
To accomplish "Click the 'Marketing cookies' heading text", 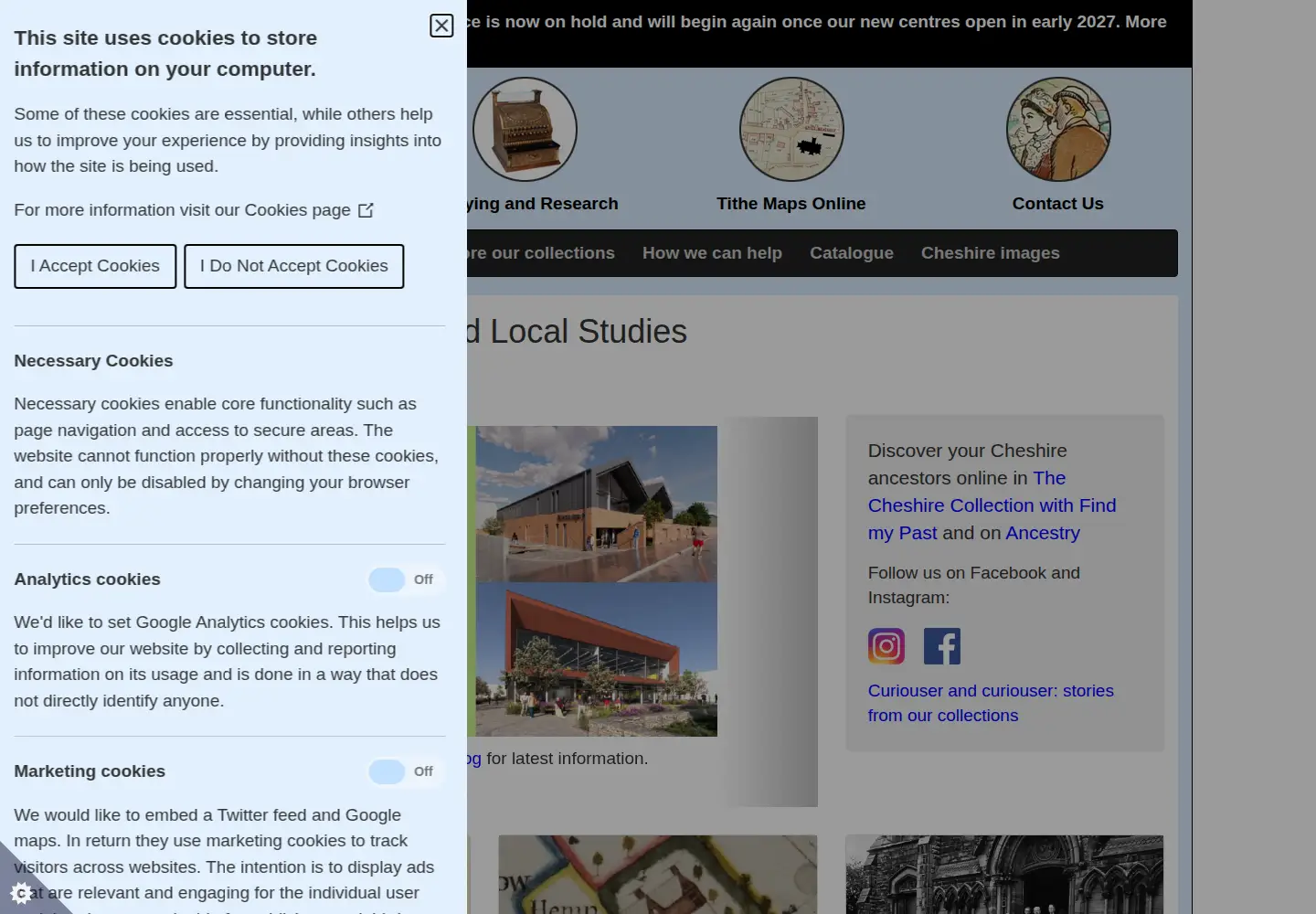I will point(90,771).
